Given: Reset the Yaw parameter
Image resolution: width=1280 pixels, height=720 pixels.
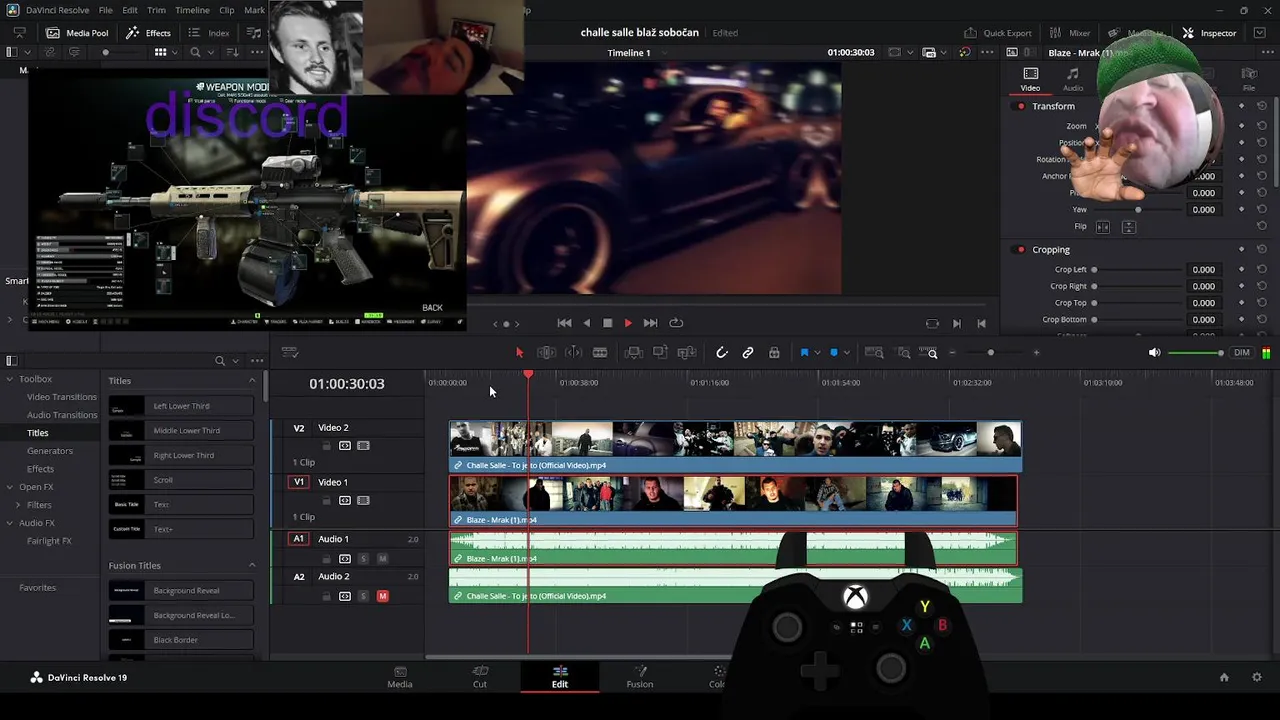Looking at the screenshot, I should click(1262, 210).
